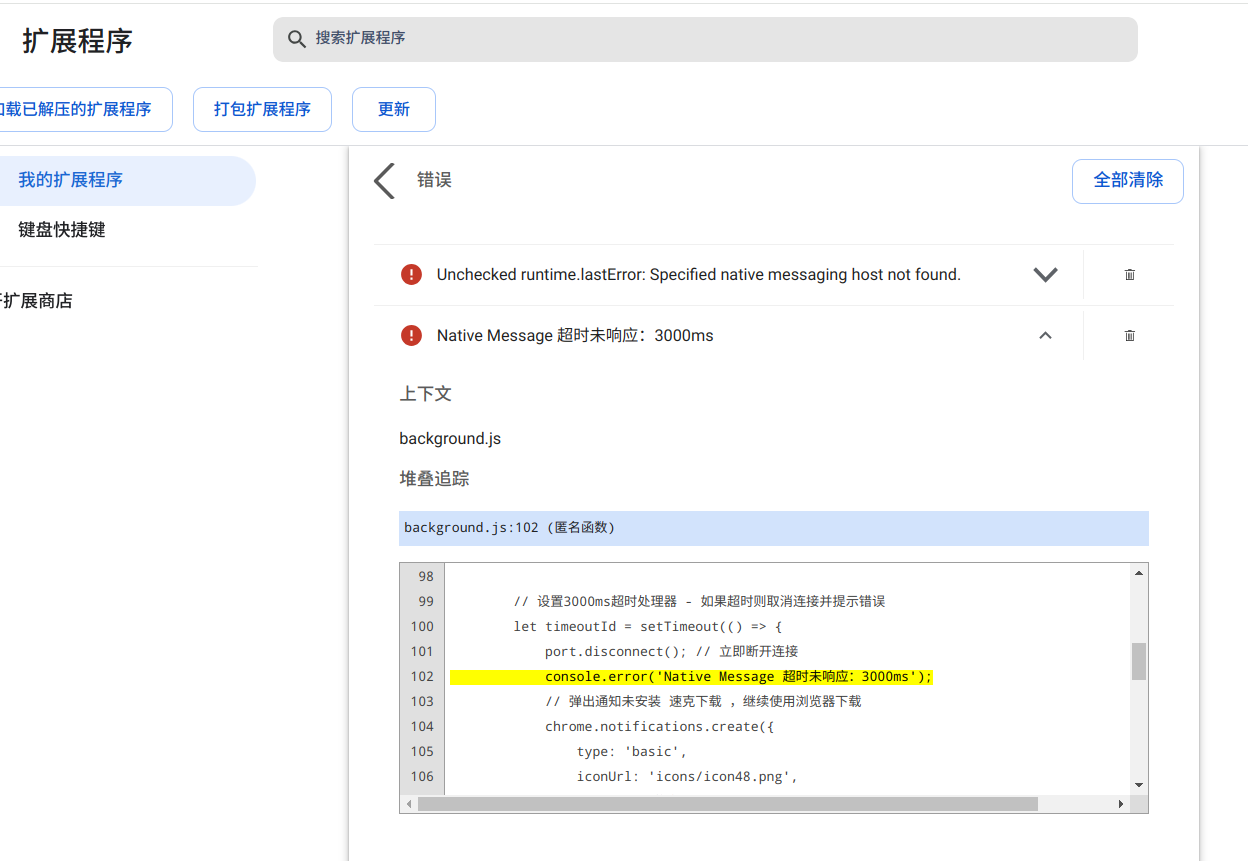Screen dimensions: 1248x861
Task: Collapse the Native Message 超时未响应 entry
Action: point(1045,336)
